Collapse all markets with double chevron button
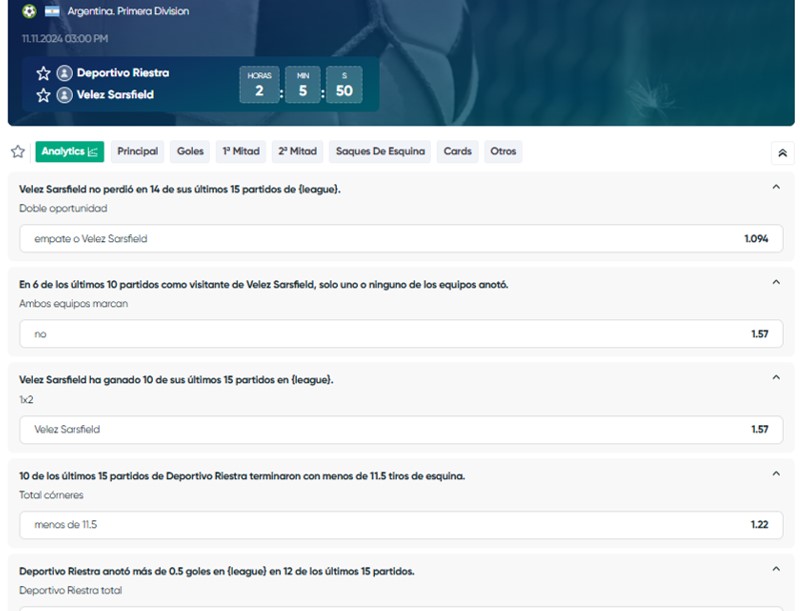This screenshot has height=611, width=800. pyautogui.click(x=782, y=153)
